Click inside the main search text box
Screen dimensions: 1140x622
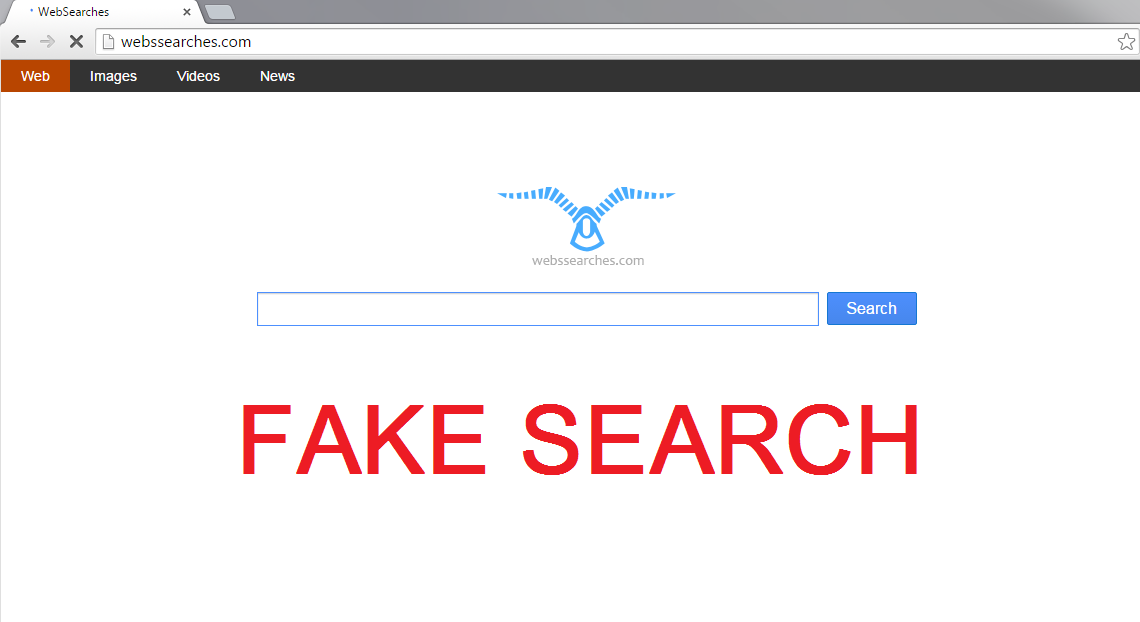click(x=538, y=309)
